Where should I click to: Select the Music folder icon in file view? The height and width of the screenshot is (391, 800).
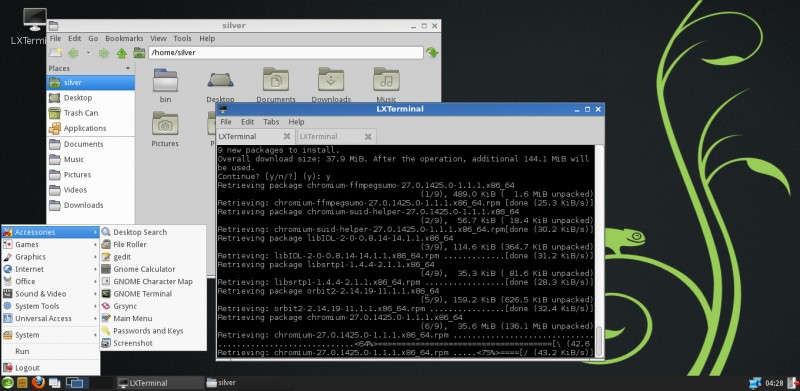[386, 80]
